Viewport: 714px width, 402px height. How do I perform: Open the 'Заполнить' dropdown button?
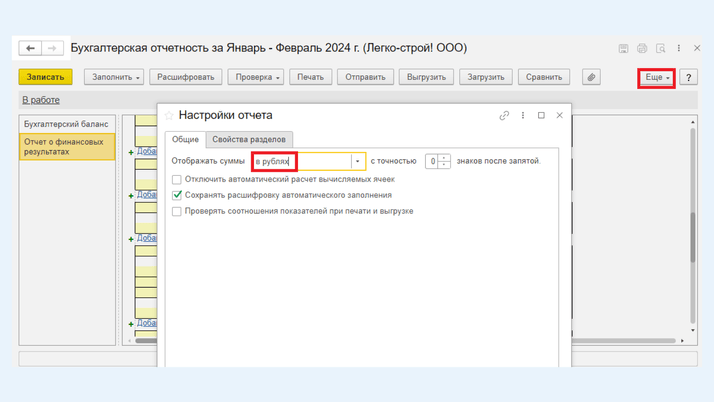(115, 77)
